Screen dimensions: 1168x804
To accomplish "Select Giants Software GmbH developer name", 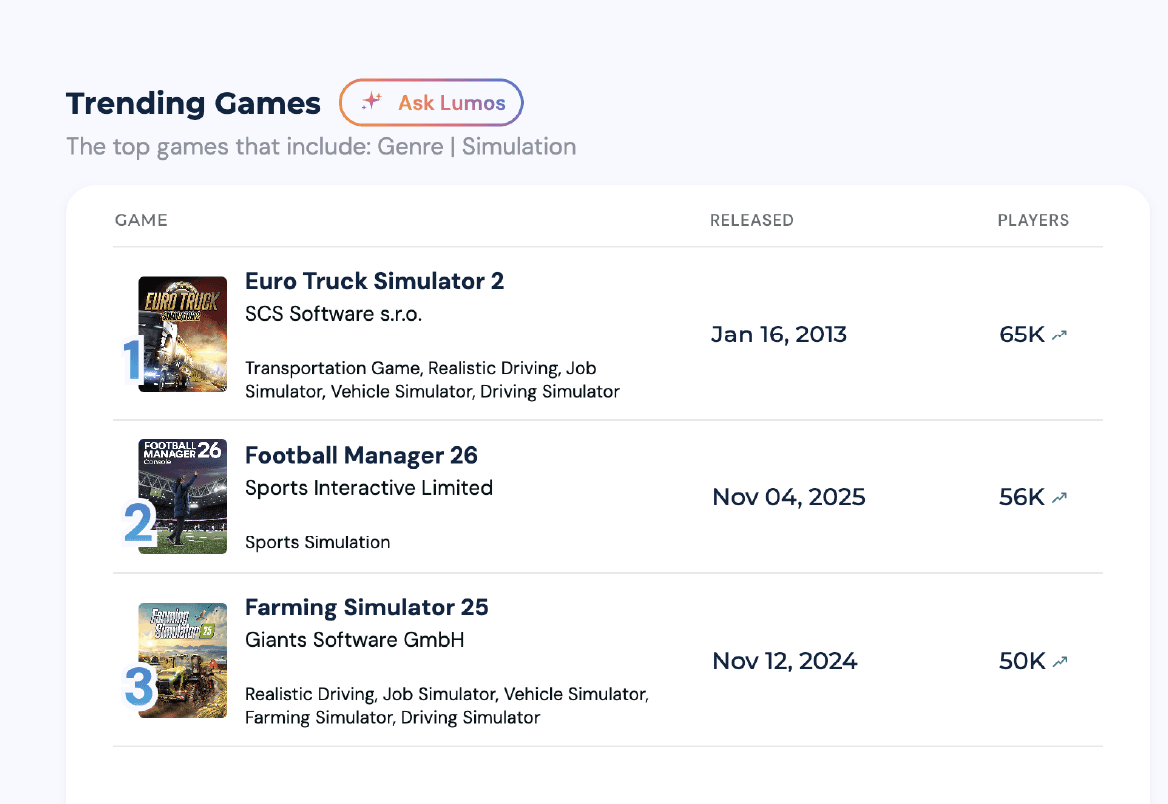I will pos(355,640).
